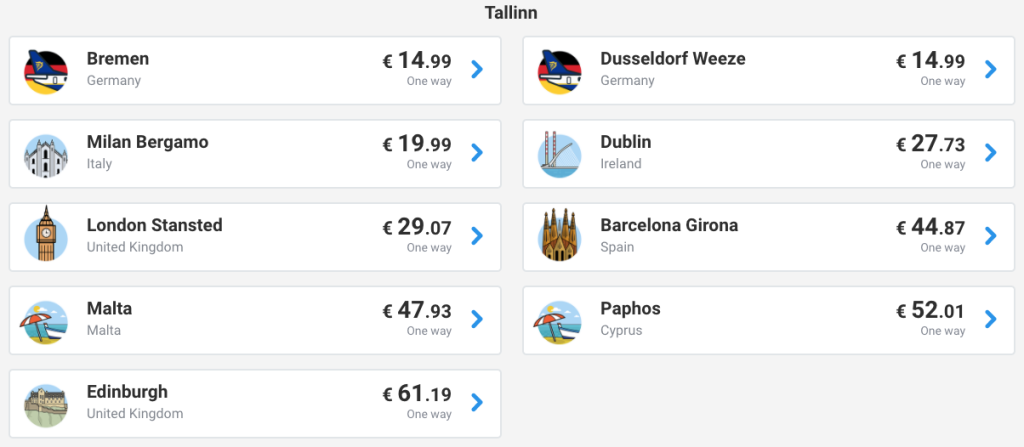Click the Barcelona Girona destination name
The height and width of the screenshot is (447, 1024).
click(x=669, y=225)
